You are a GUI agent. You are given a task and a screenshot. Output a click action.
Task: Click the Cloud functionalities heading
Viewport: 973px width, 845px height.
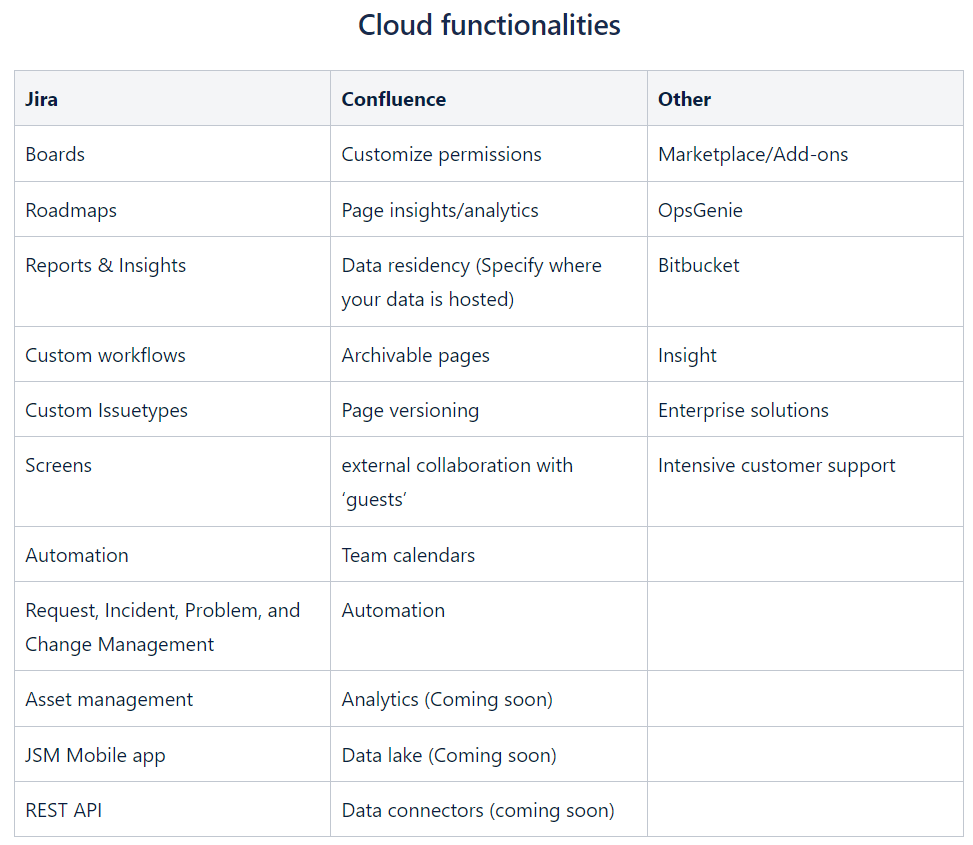pos(489,25)
